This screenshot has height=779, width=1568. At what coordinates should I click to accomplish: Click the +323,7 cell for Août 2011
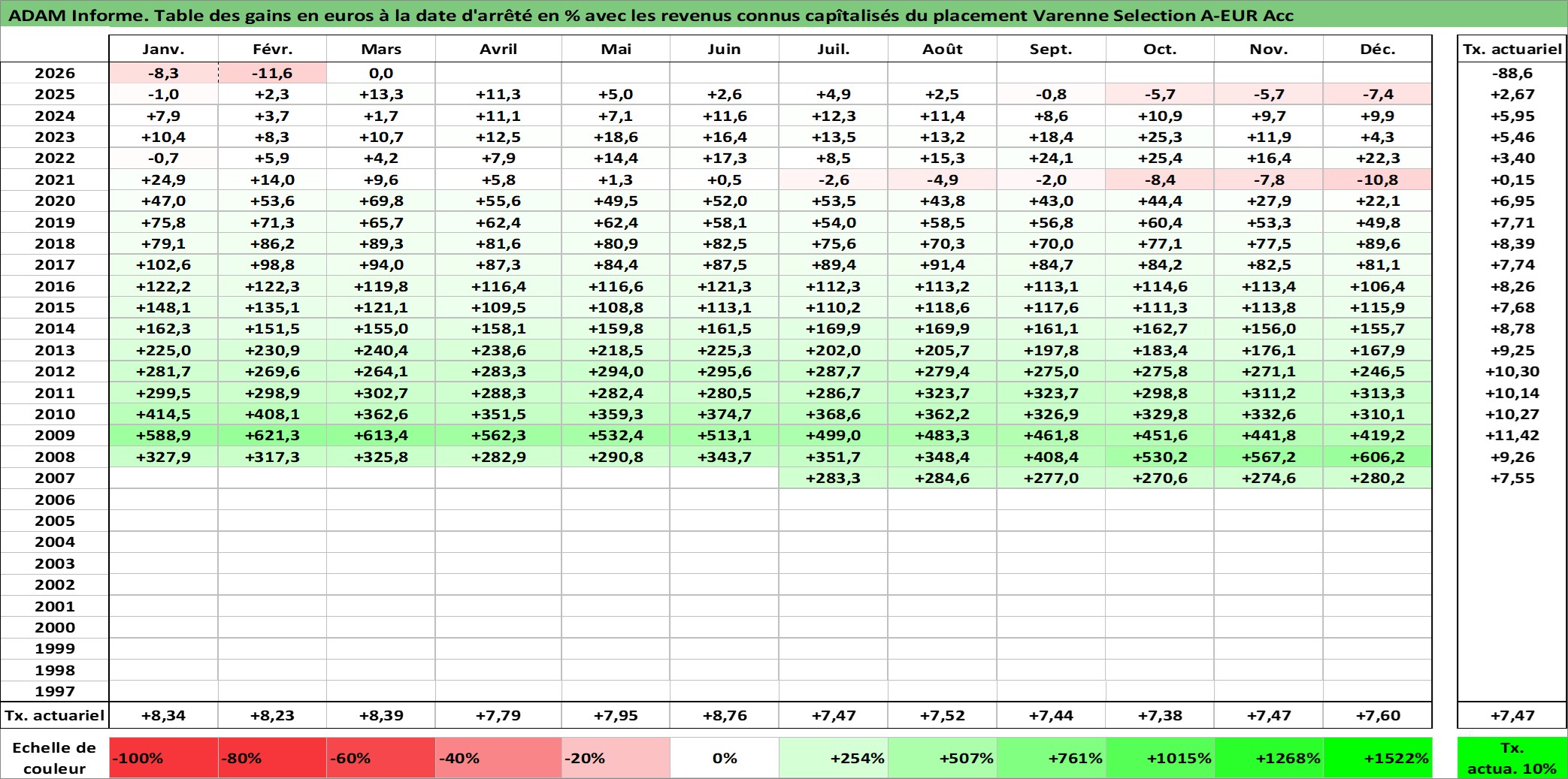[943, 393]
